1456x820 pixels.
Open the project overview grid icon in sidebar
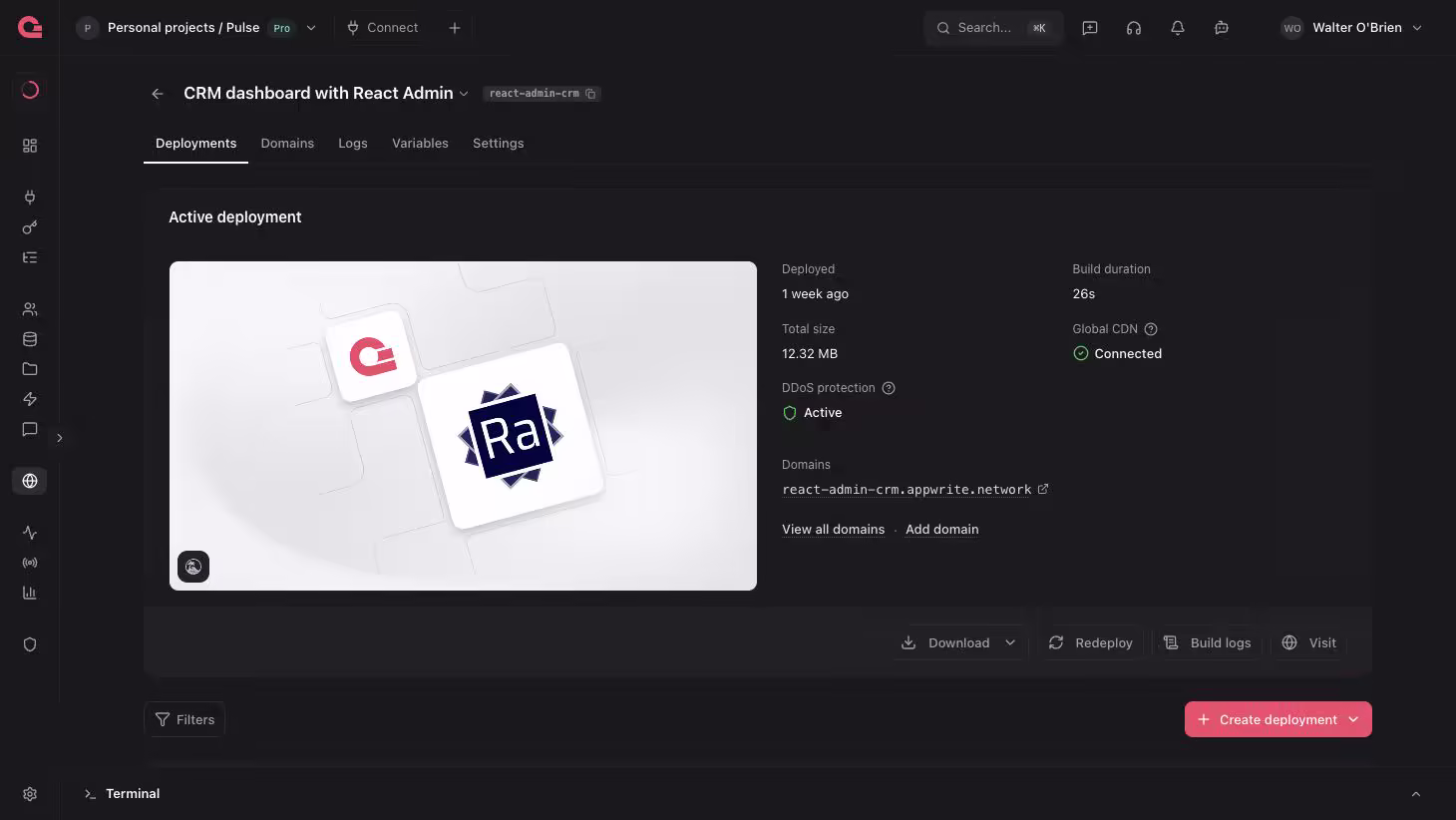[x=30, y=146]
